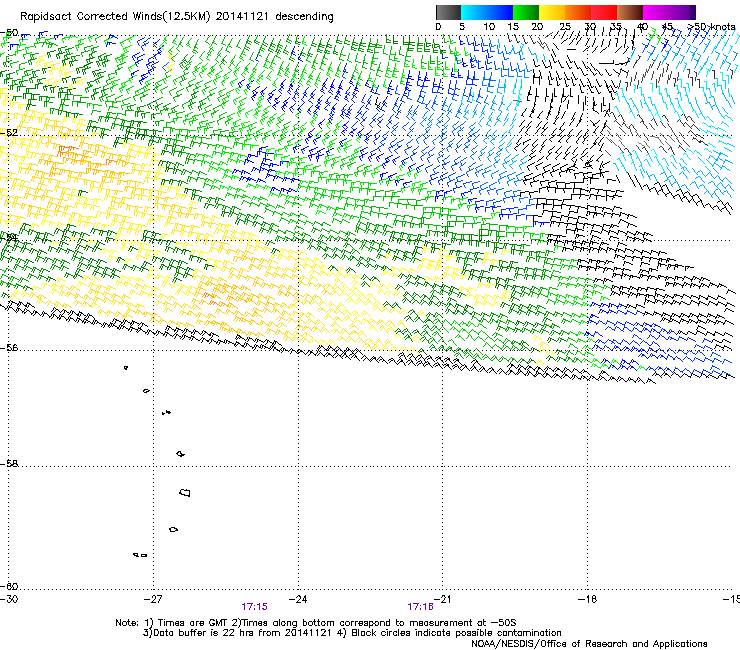Click the '-24' longitude axis label
Viewport: 740px width, 650px height.
point(298,599)
